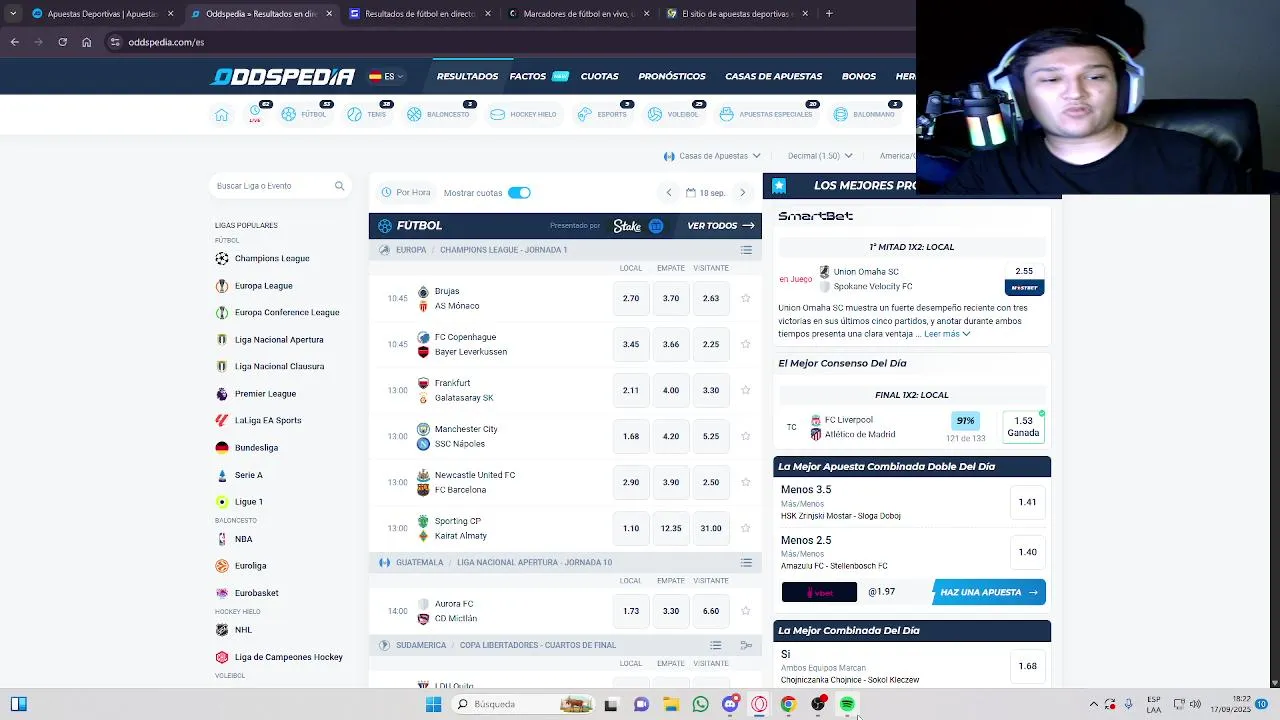Open the Live matches clock icon
Screen dimensions: 1280x720
(x=255, y=113)
